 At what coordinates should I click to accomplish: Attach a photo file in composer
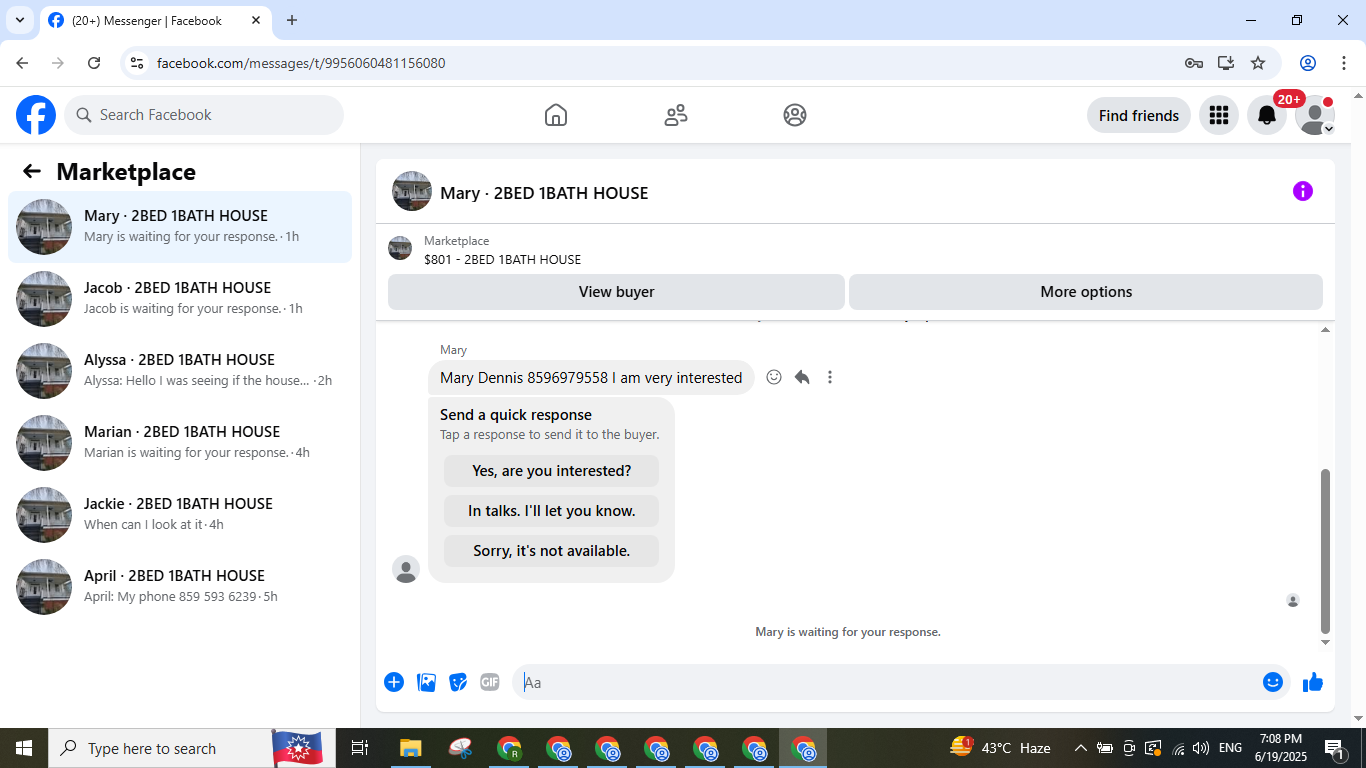426,682
